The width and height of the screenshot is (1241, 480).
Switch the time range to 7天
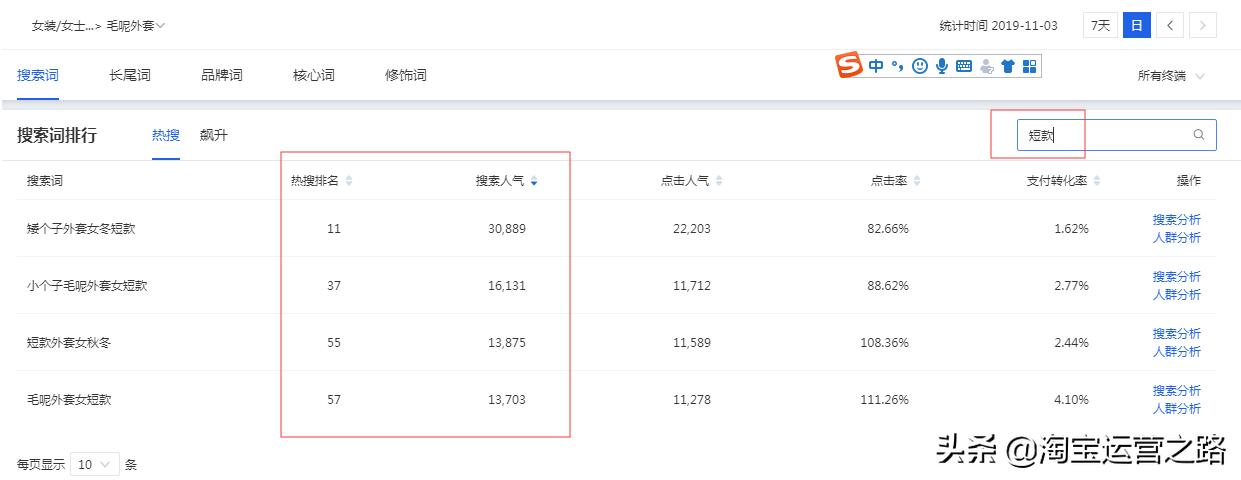(1100, 25)
